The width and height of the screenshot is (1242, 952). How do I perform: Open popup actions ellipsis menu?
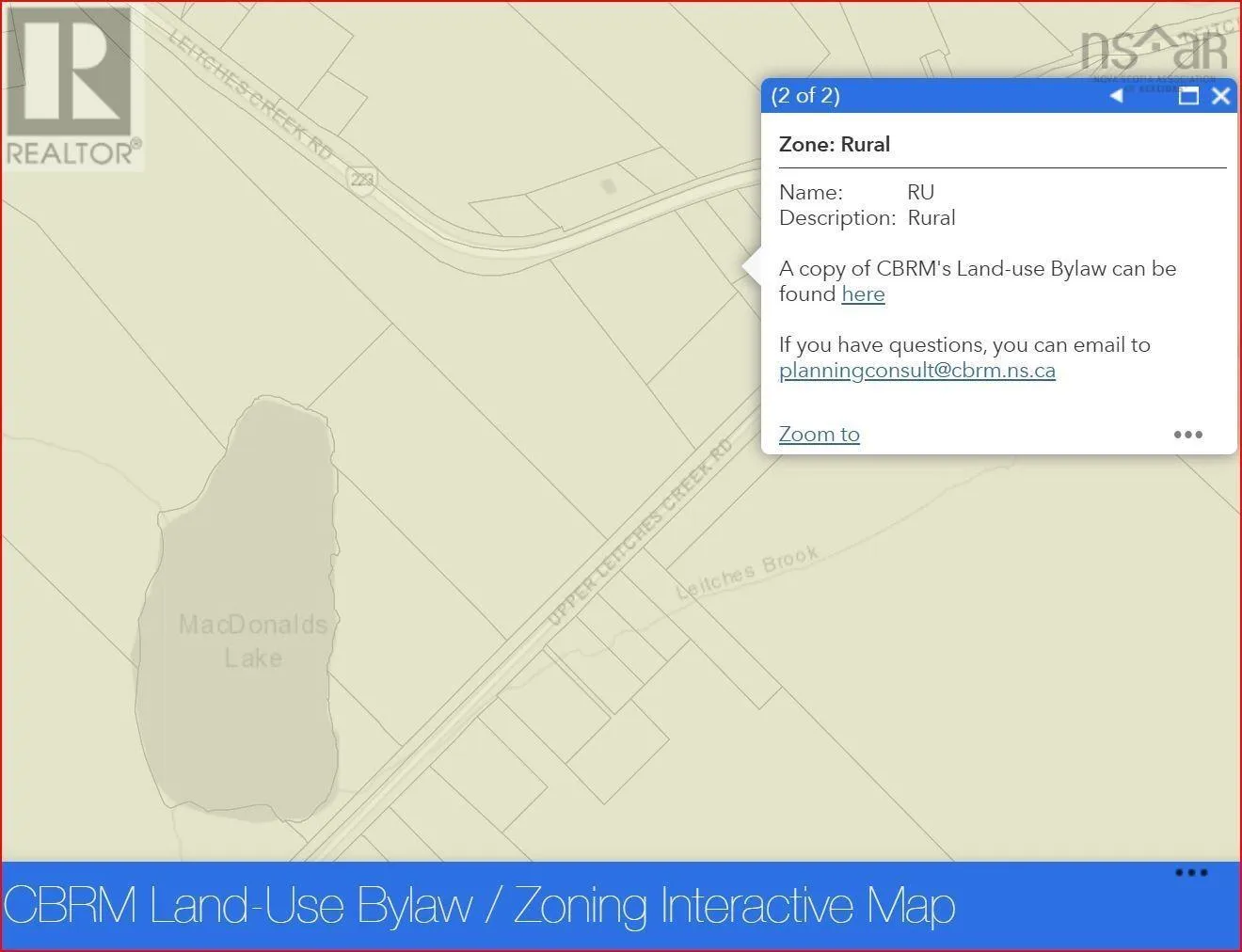(x=1187, y=435)
